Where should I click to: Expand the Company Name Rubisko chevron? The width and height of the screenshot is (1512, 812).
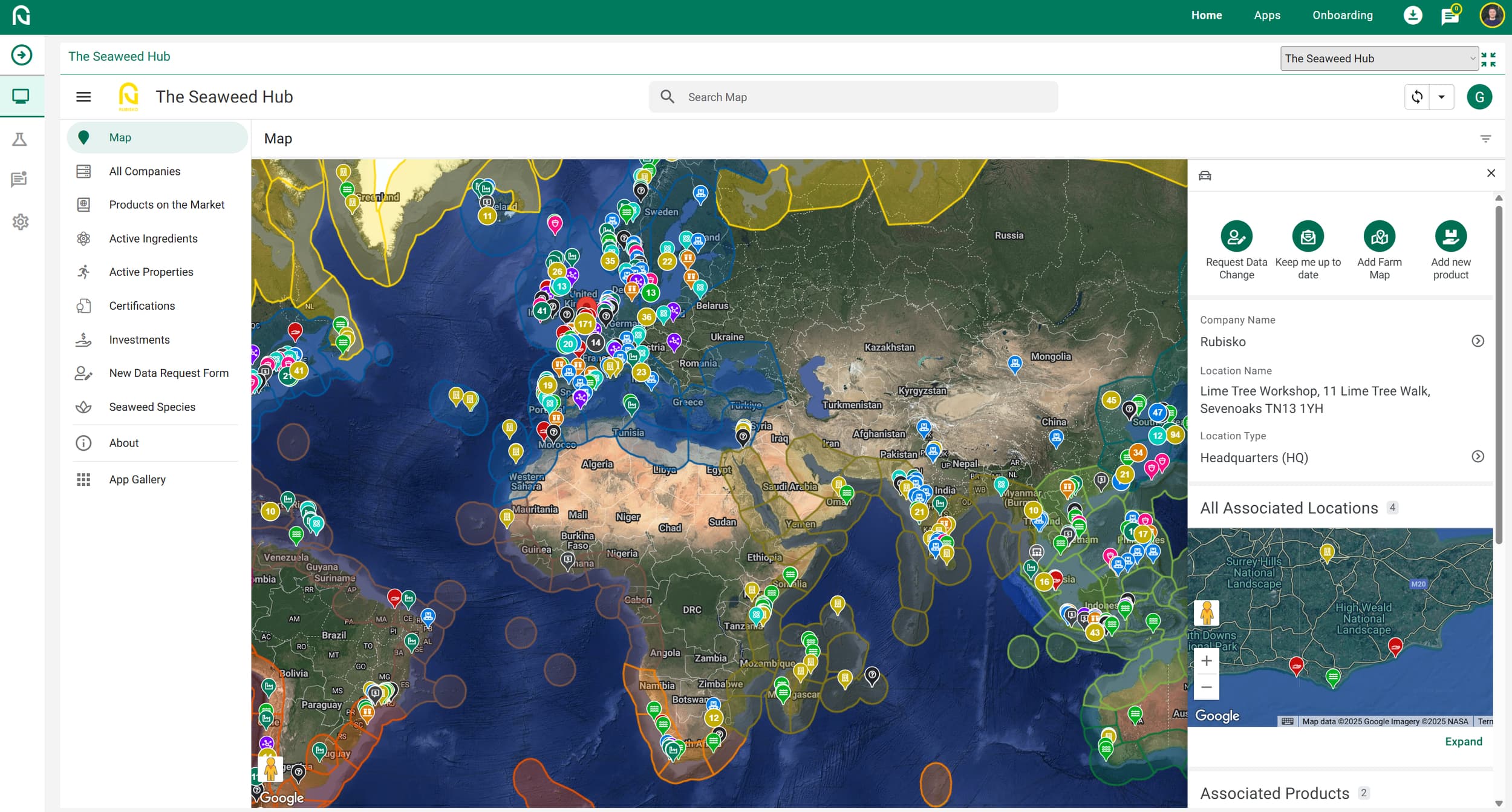1479,341
